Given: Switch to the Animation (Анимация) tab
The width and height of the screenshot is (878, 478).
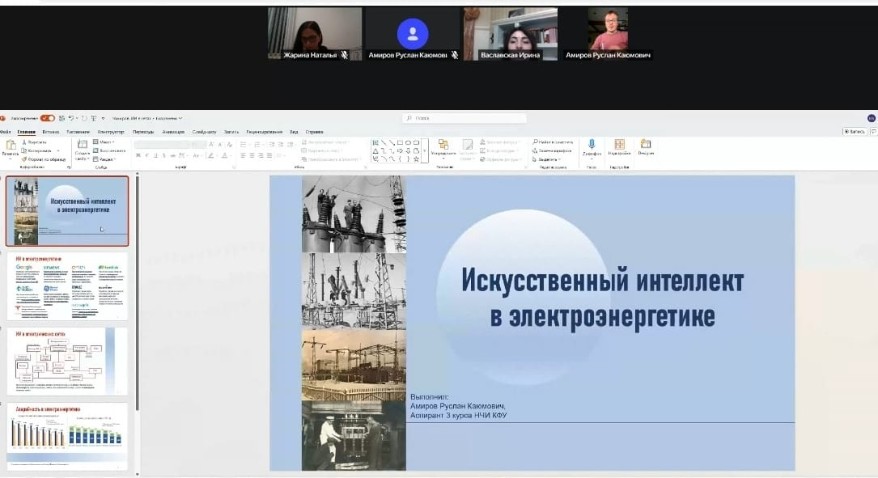Looking at the screenshot, I should pos(173,131).
